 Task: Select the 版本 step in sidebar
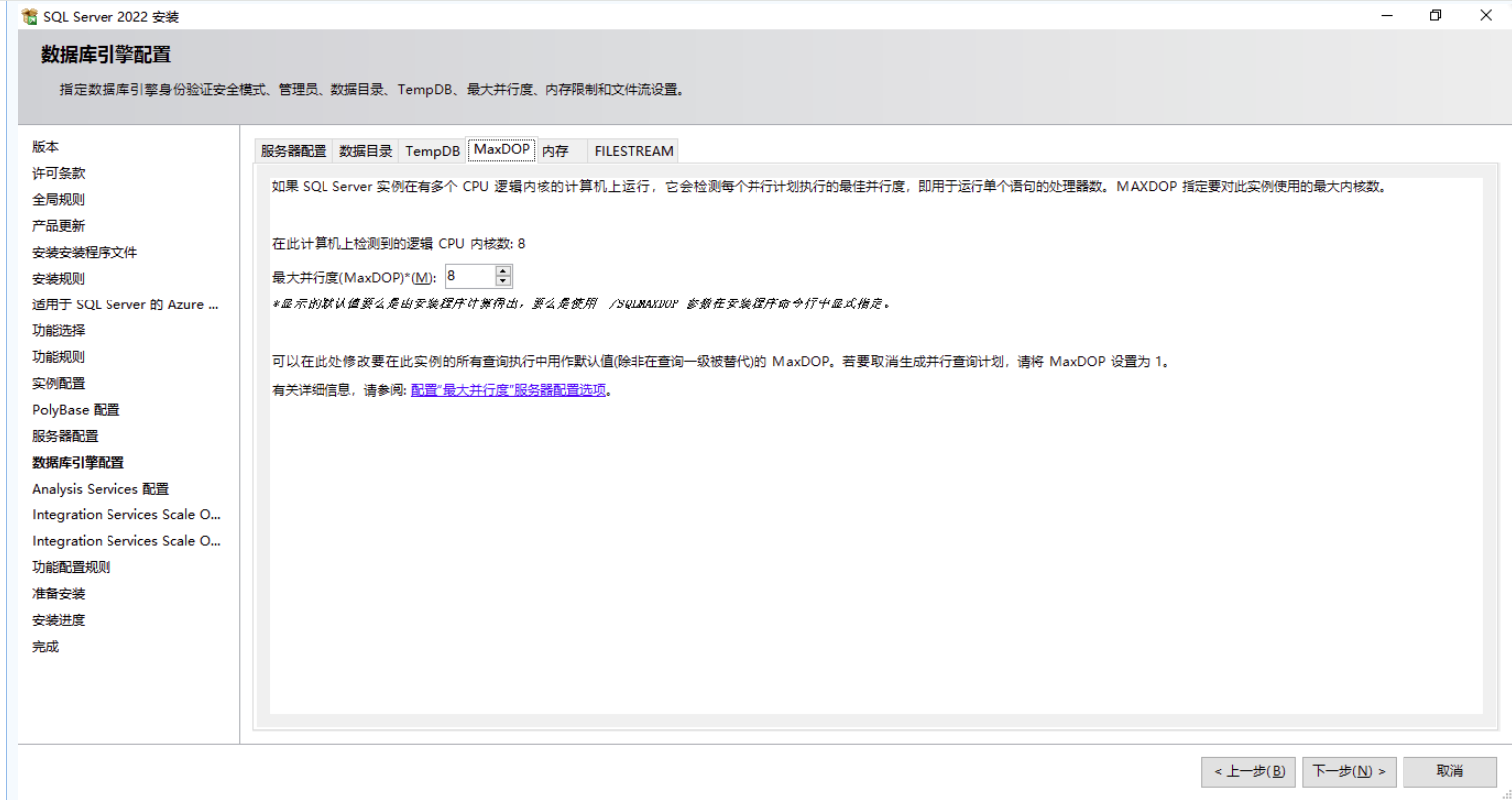pos(46,146)
